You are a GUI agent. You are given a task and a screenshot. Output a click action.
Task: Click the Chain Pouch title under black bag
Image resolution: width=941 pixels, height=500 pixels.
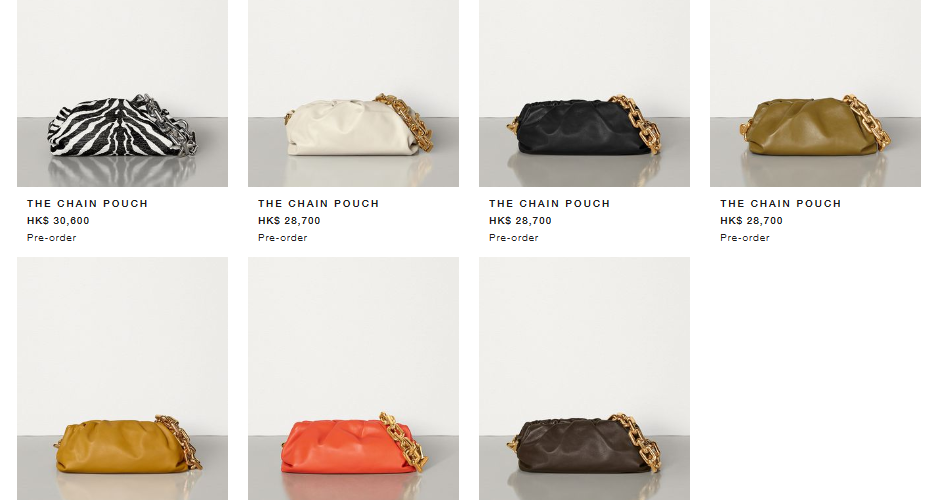point(550,203)
